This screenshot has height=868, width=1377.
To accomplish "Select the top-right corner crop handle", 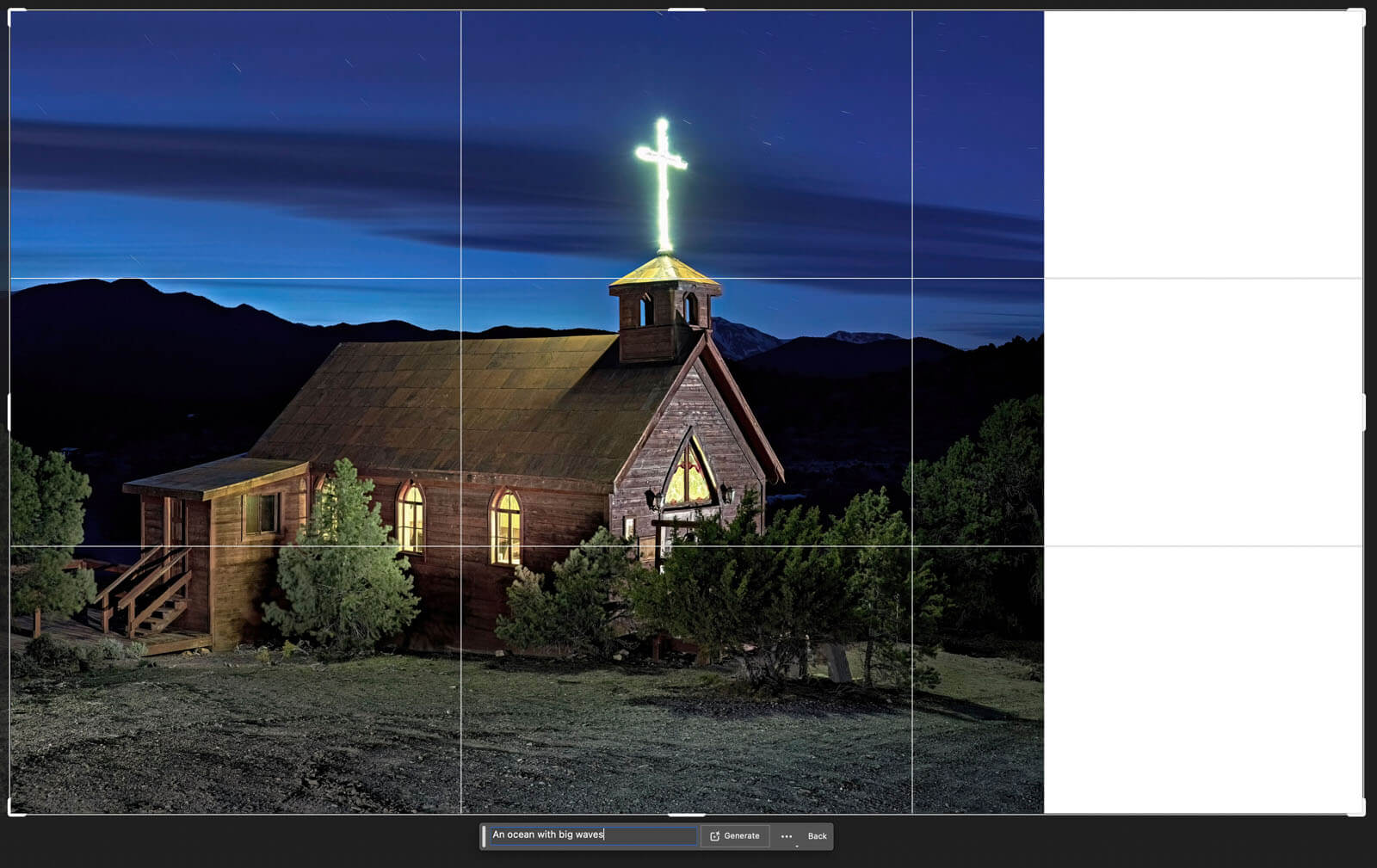I will tap(1361, 13).
